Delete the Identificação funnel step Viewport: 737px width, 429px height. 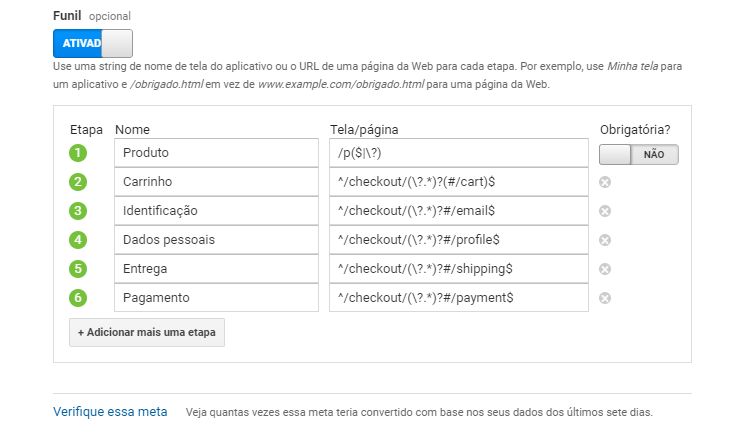(605, 211)
